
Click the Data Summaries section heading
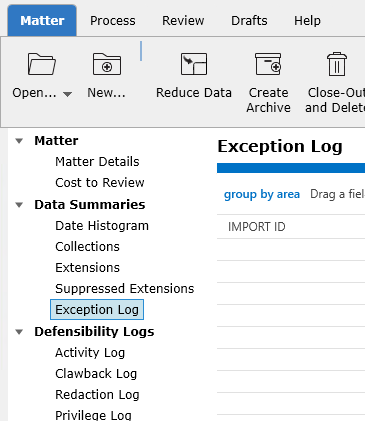(90, 205)
